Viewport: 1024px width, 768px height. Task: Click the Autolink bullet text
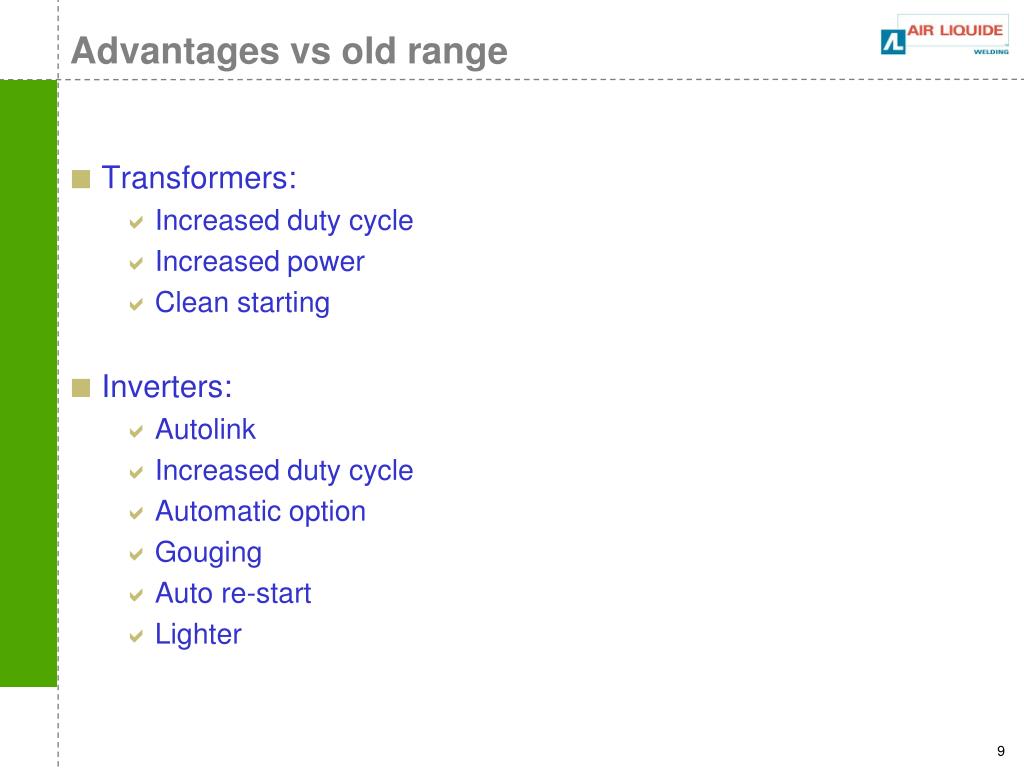[205, 430]
